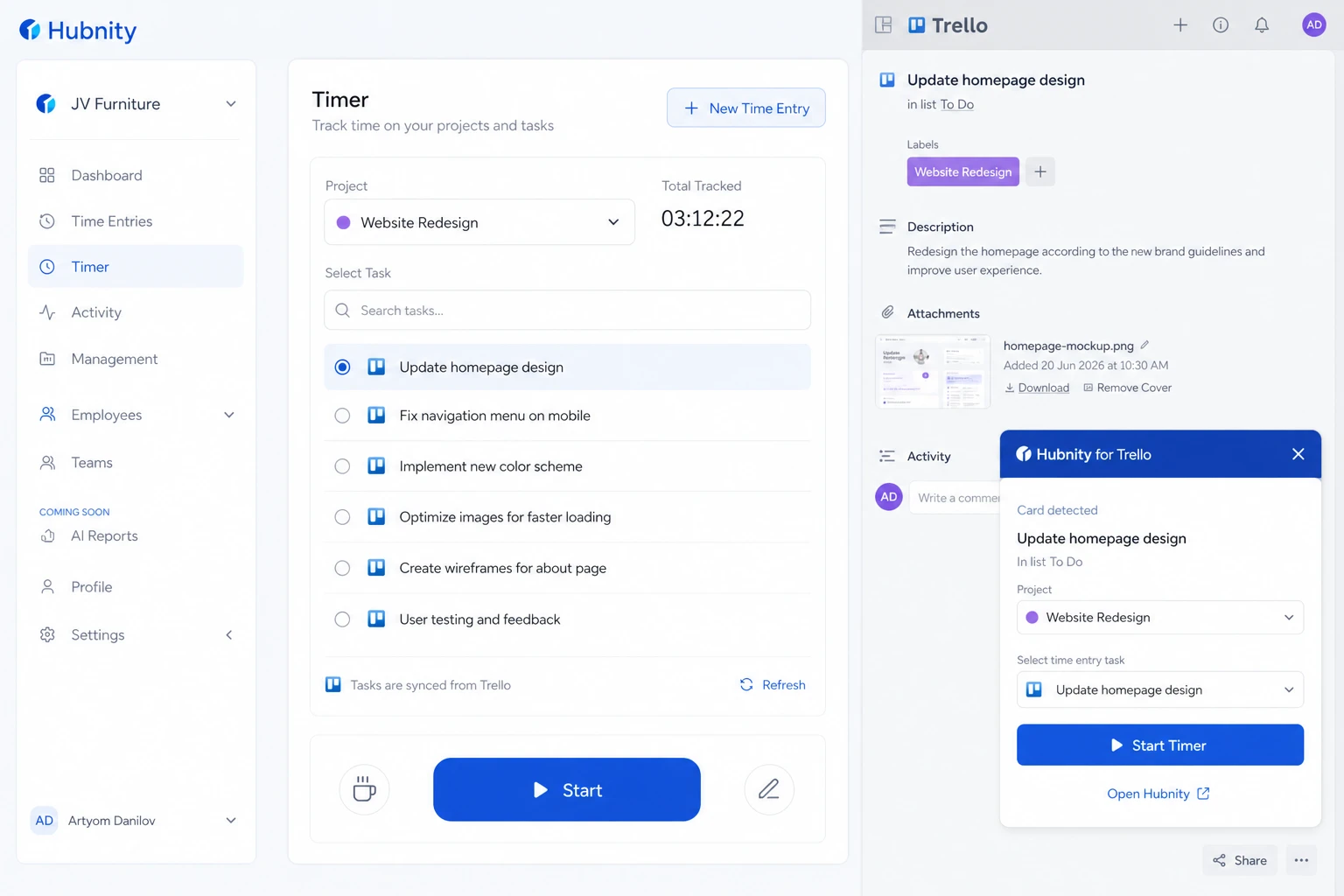Select User testing and feedback radio
Image resolution: width=1344 pixels, height=896 pixels.
pos(342,619)
